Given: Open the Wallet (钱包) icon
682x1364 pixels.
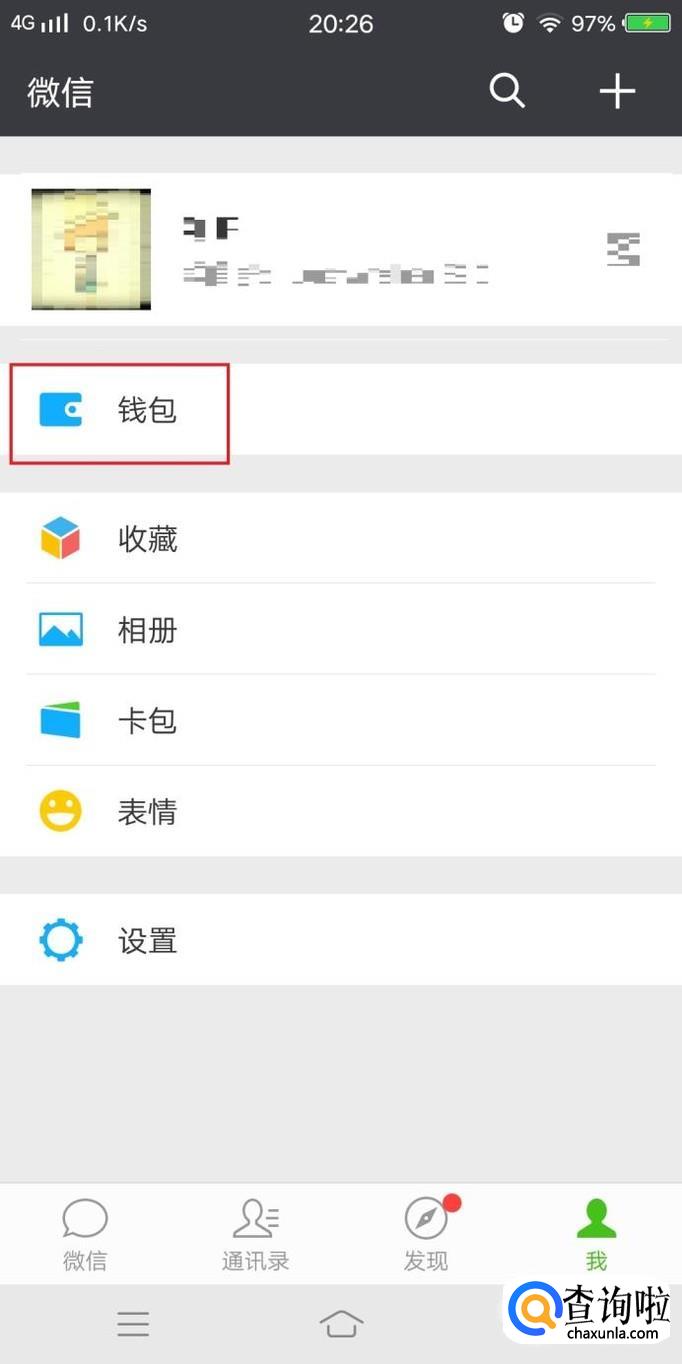Looking at the screenshot, I should (60, 410).
